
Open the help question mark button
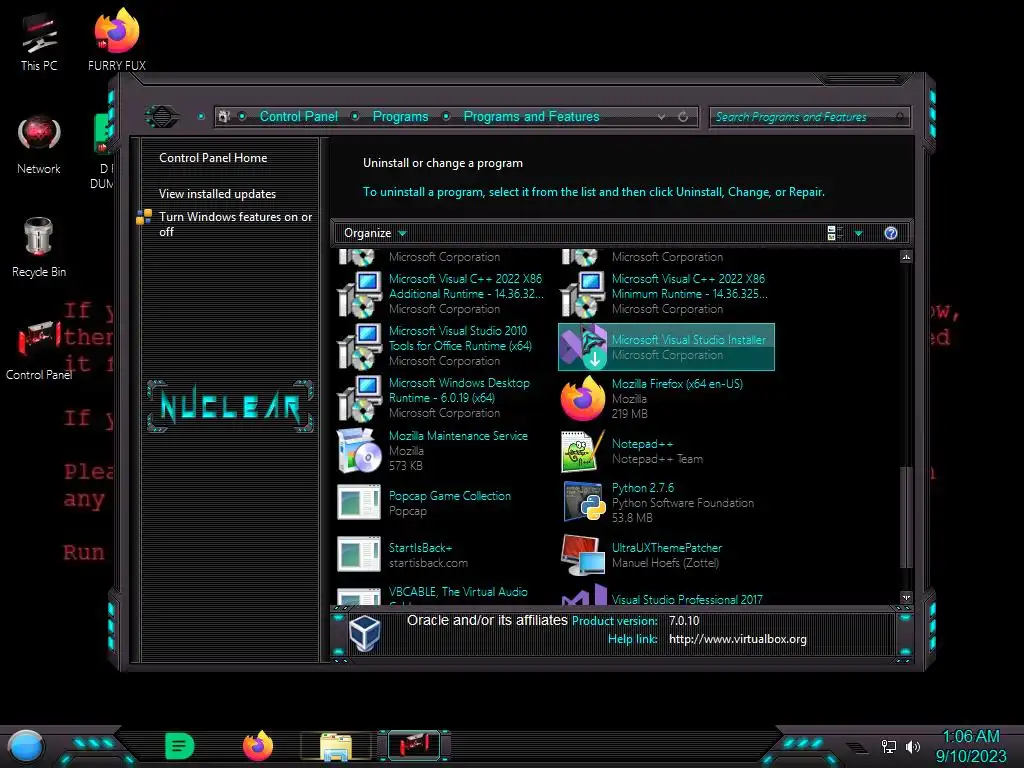pyautogui.click(x=891, y=233)
